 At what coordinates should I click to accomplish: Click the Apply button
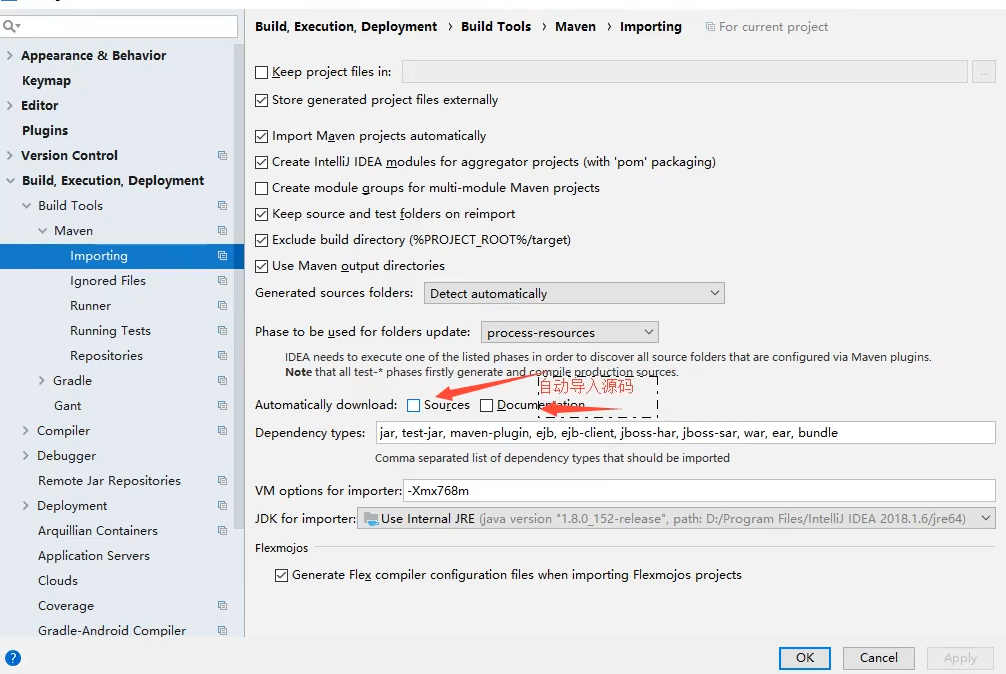960,657
